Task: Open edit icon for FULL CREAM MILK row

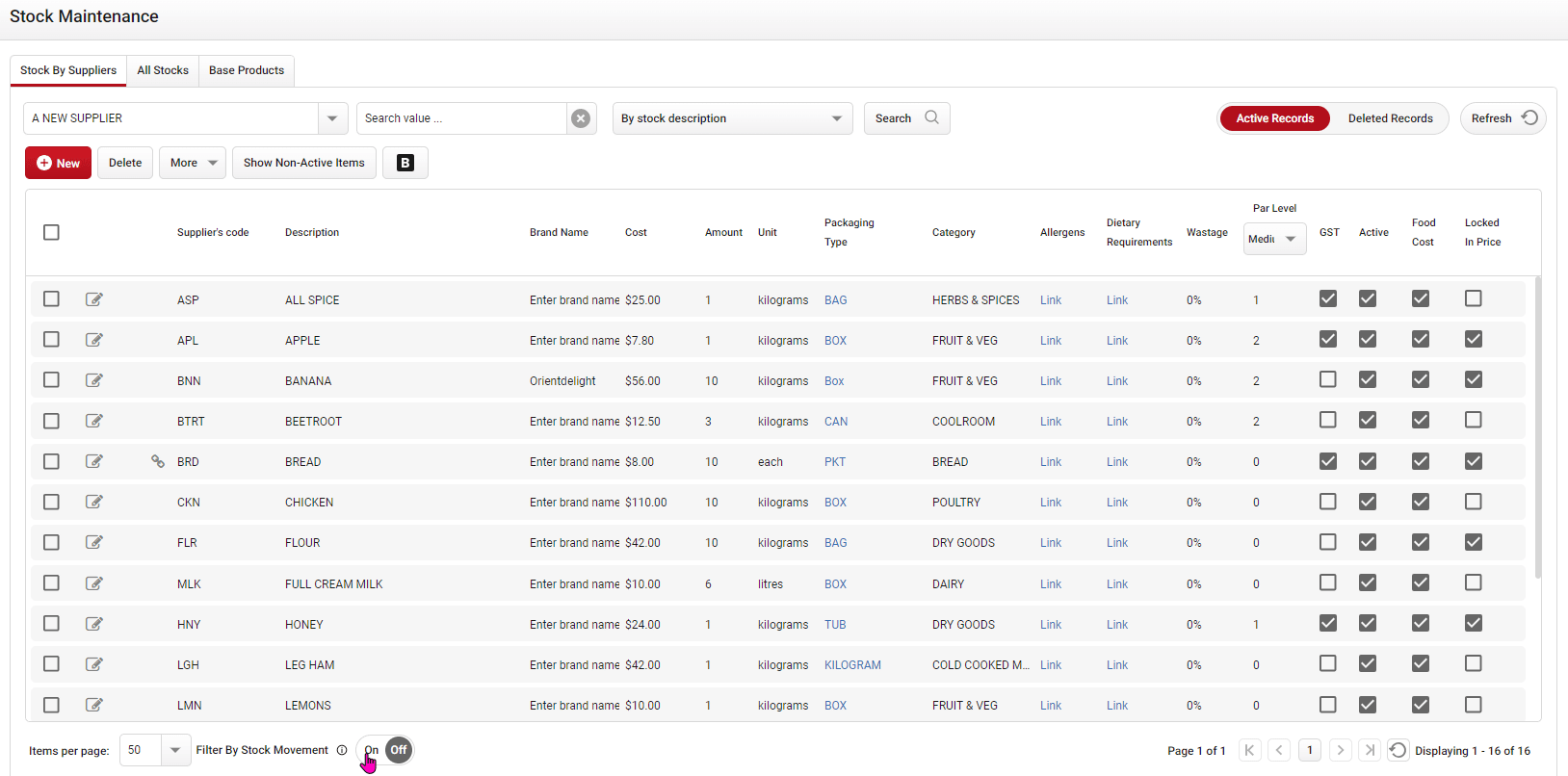Action: click(94, 583)
